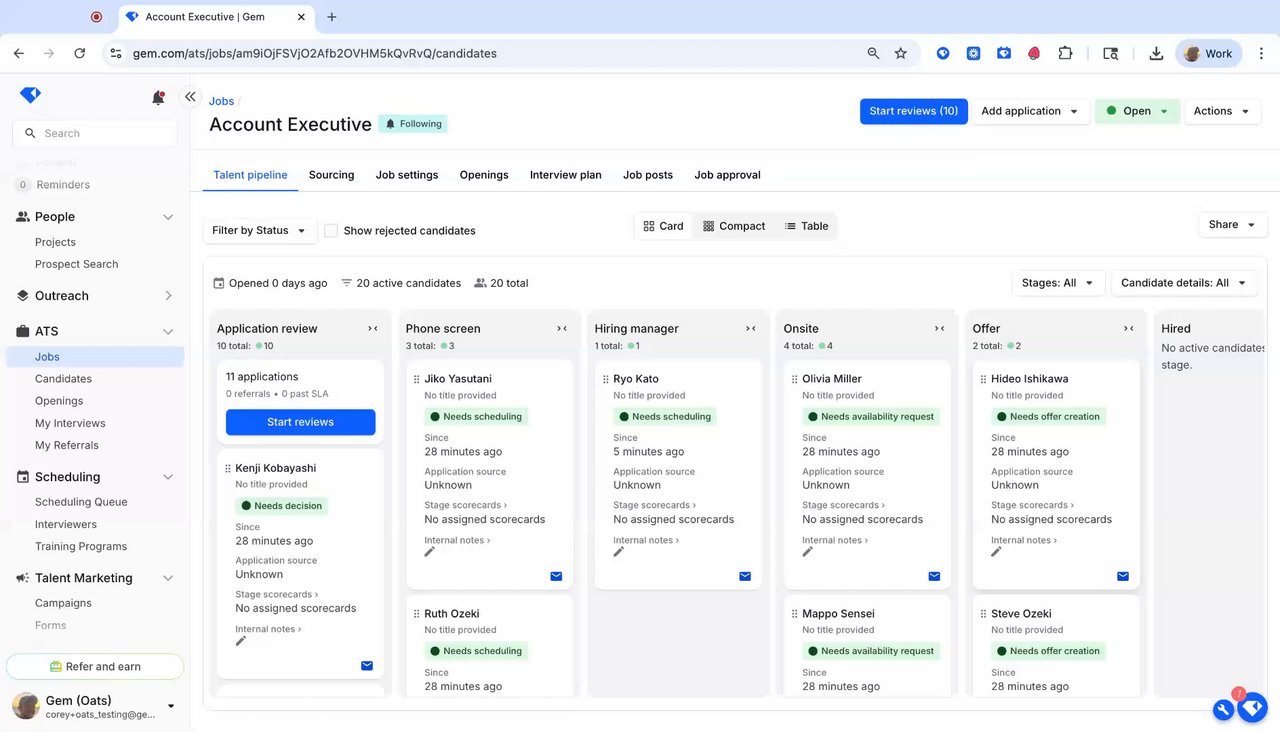Image resolution: width=1280 pixels, height=732 pixels.
Task: Switch to Compact view
Action: pos(734,226)
